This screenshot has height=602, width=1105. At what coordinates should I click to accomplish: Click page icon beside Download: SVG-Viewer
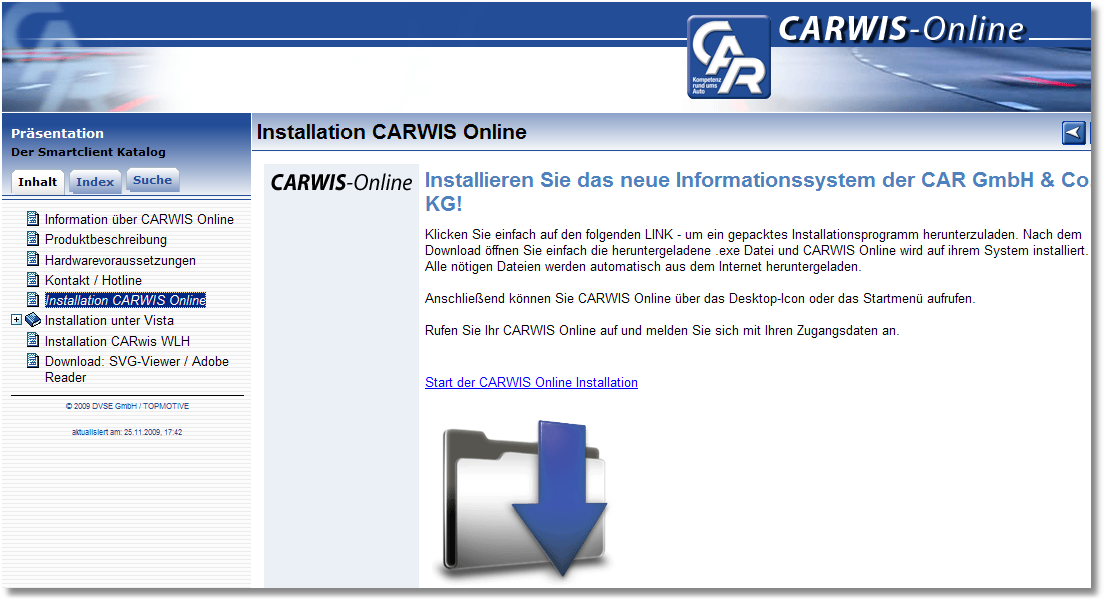[x=32, y=360]
